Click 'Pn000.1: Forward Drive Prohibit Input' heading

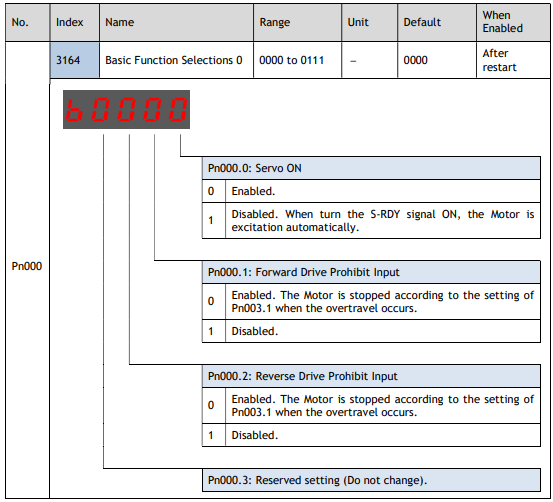tap(371, 272)
